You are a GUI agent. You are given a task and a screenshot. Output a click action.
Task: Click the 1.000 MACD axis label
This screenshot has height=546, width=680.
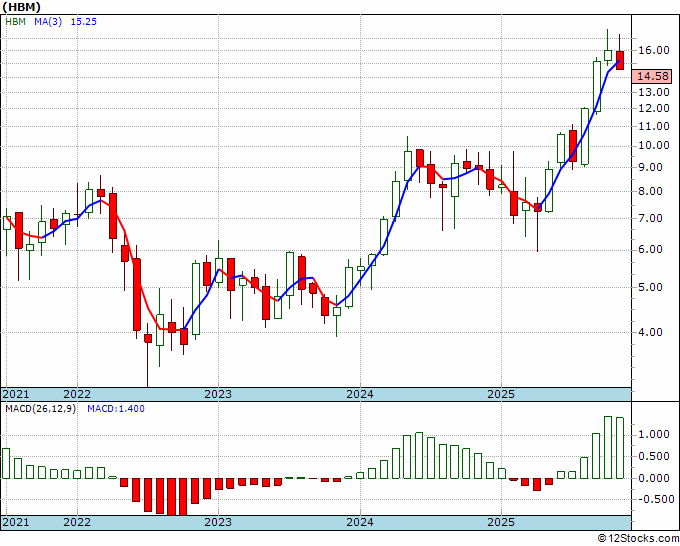click(x=654, y=435)
